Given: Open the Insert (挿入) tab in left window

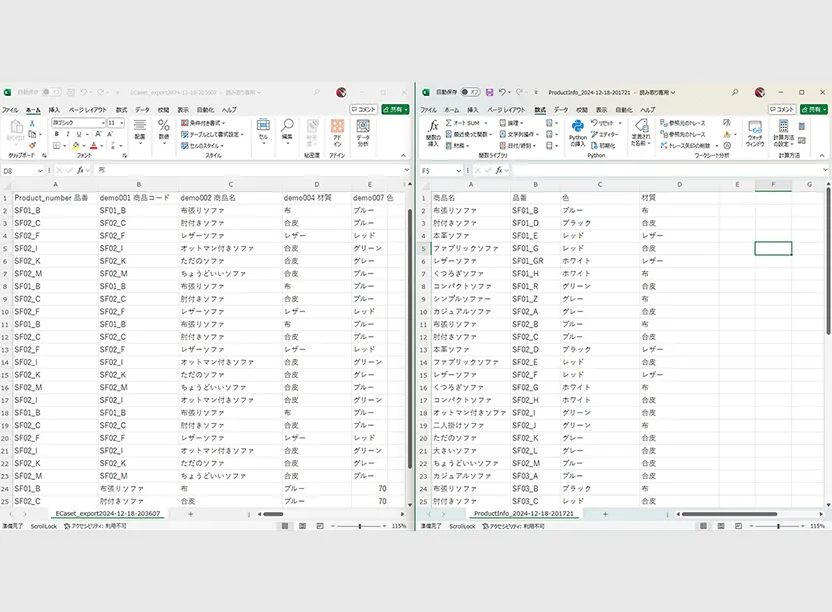Looking at the screenshot, I should 54,110.
